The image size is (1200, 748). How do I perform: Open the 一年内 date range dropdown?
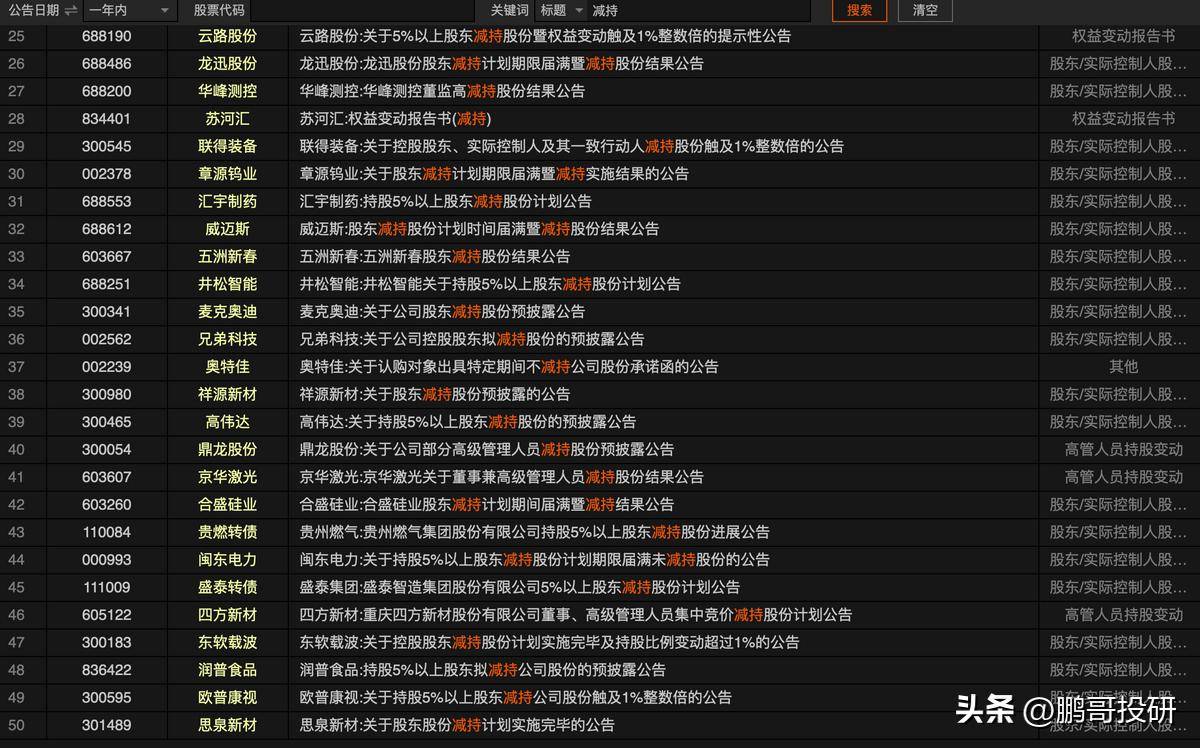[129, 10]
